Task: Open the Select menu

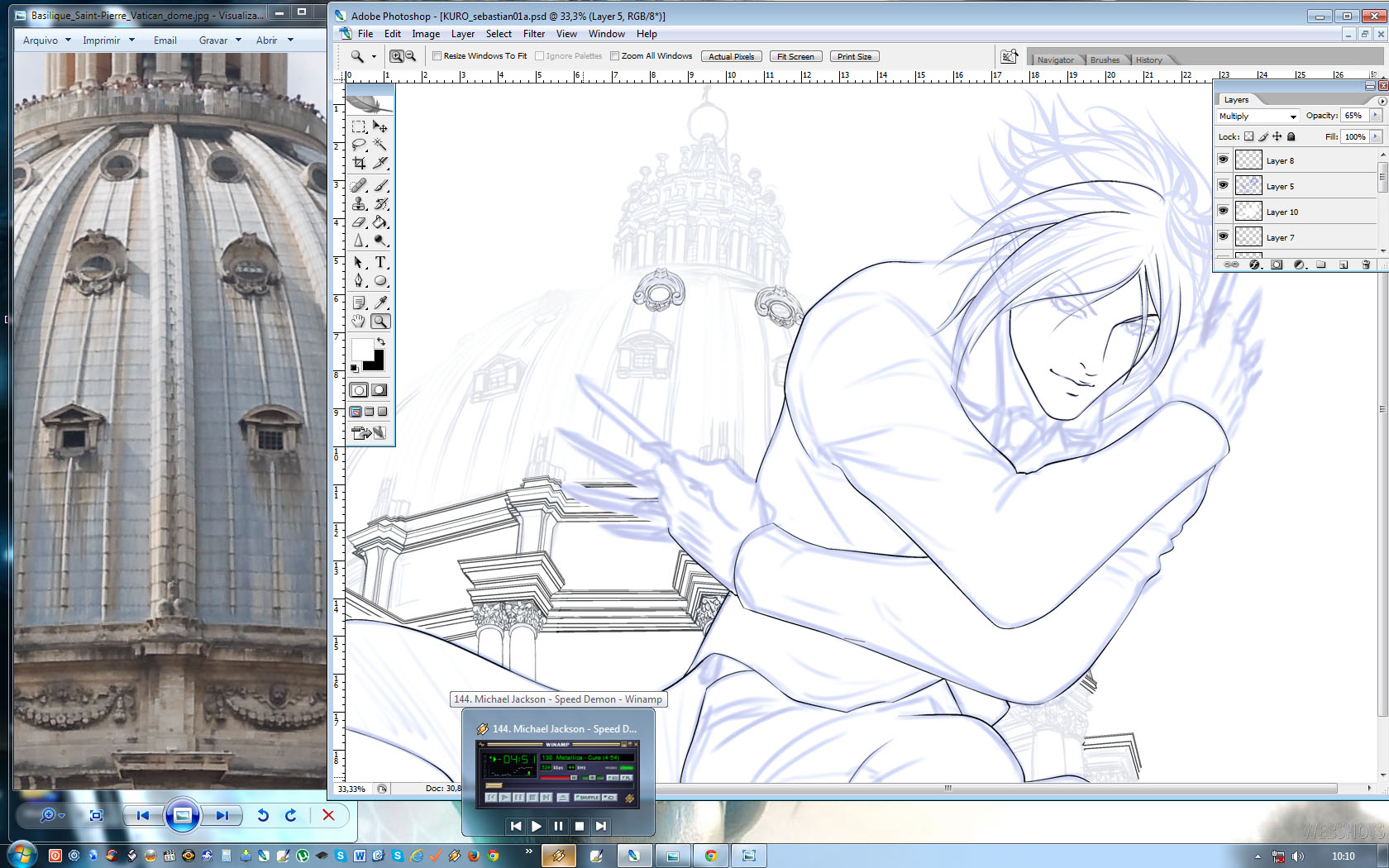Action: coord(499,34)
